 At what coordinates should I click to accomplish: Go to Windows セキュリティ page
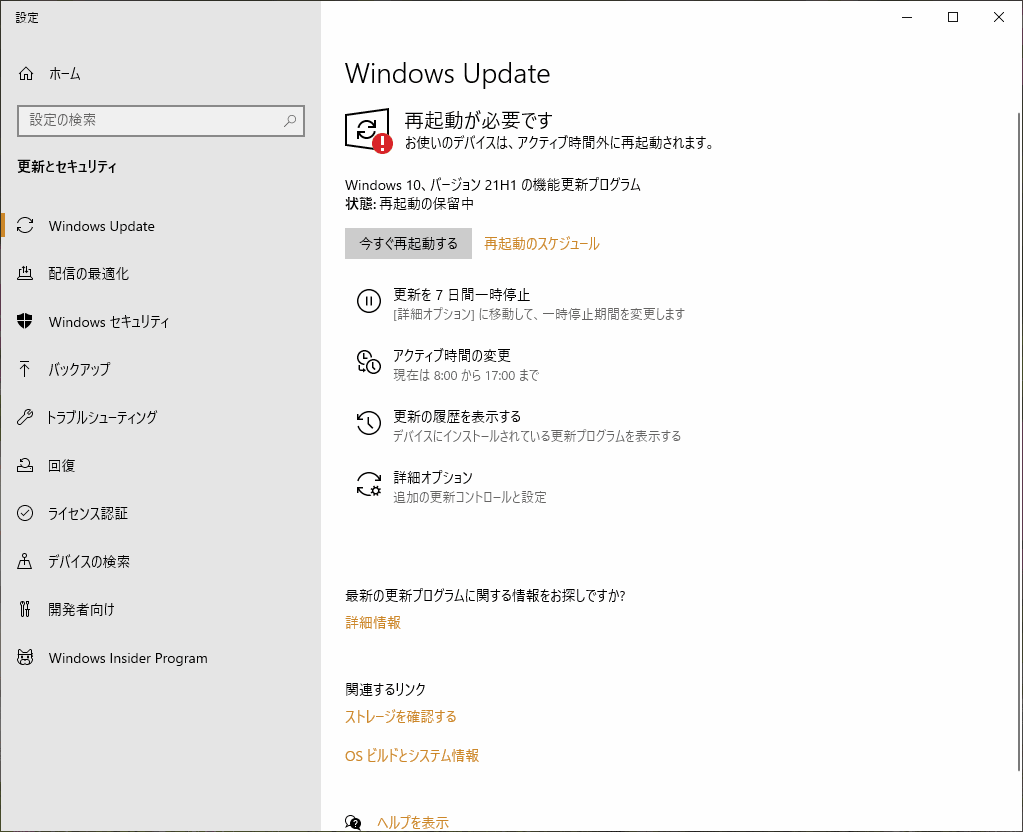pyautogui.click(x=160, y=322)
